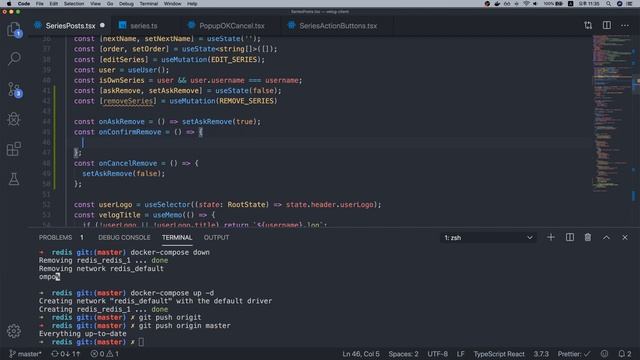Open the terminal selector dropdown 1: zsh
This screenshot has width=640, height=360.
pyautogui.click(x=488, y=238)
